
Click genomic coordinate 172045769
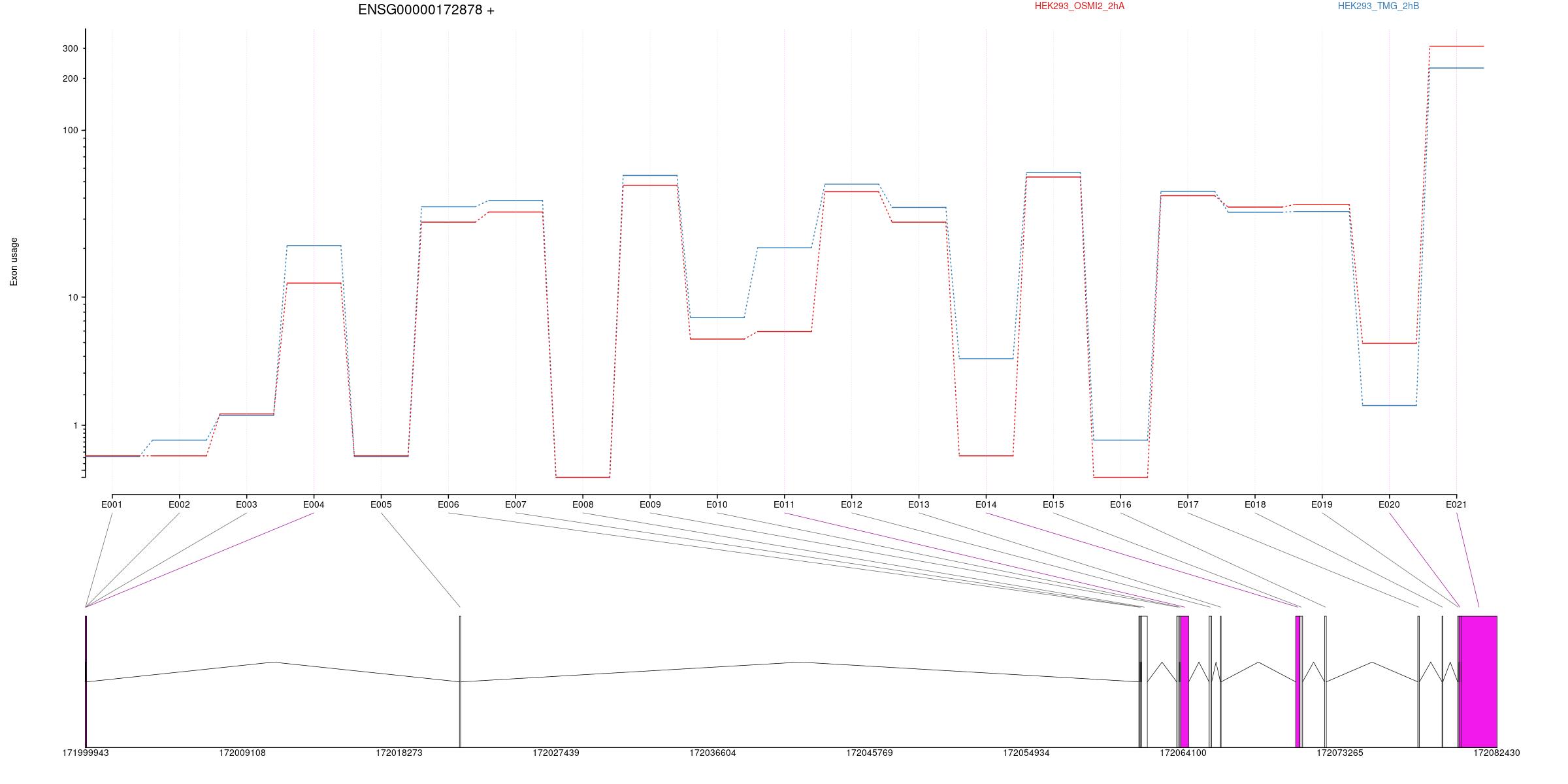tap(870, 753)
